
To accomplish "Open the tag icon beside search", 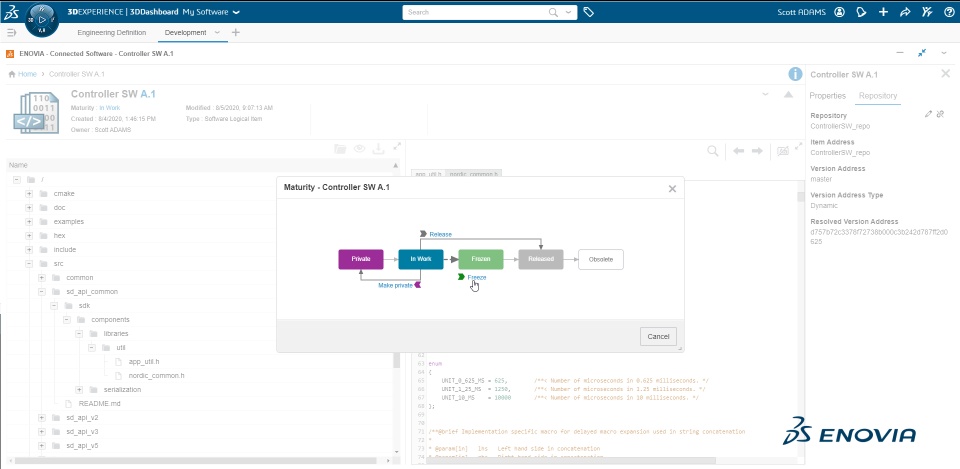I will pyautogui.click(x=588, y=12).
